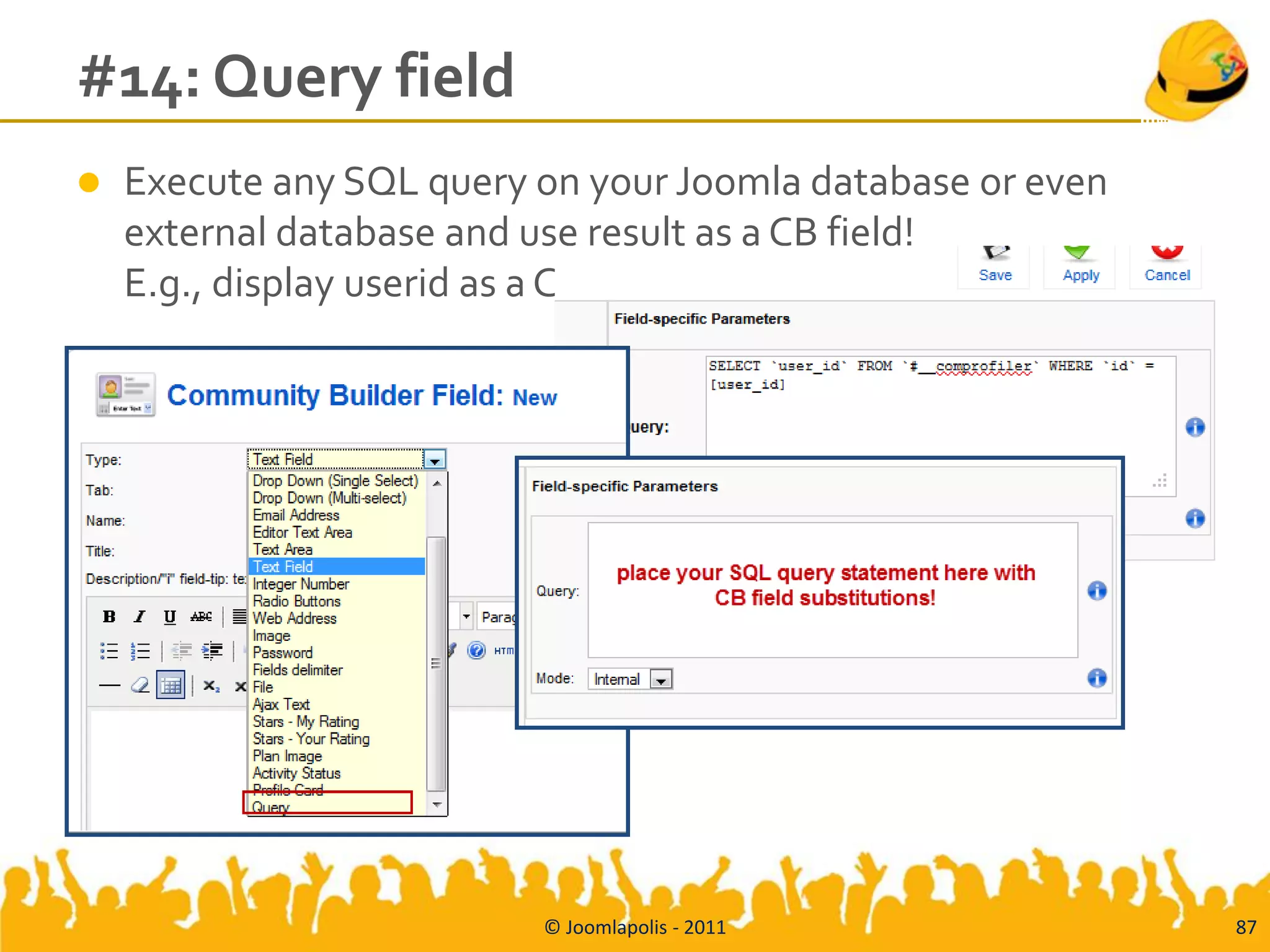Click lower info icon in background parameters panel
The image size is (1270, 952).
1195,518
